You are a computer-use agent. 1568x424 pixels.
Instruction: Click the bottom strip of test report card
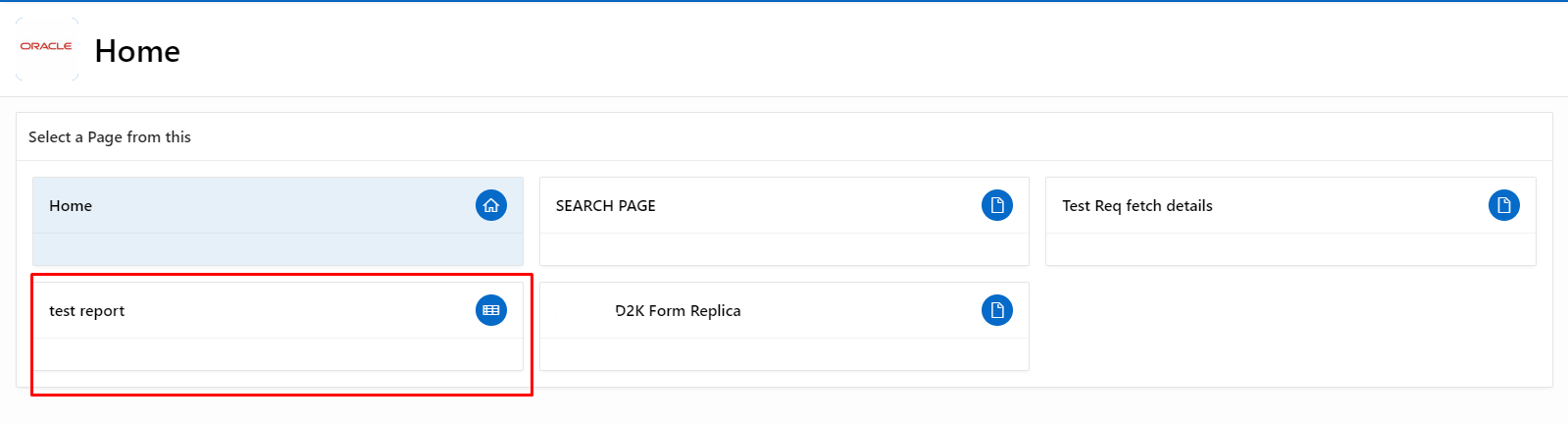[278, 354]
